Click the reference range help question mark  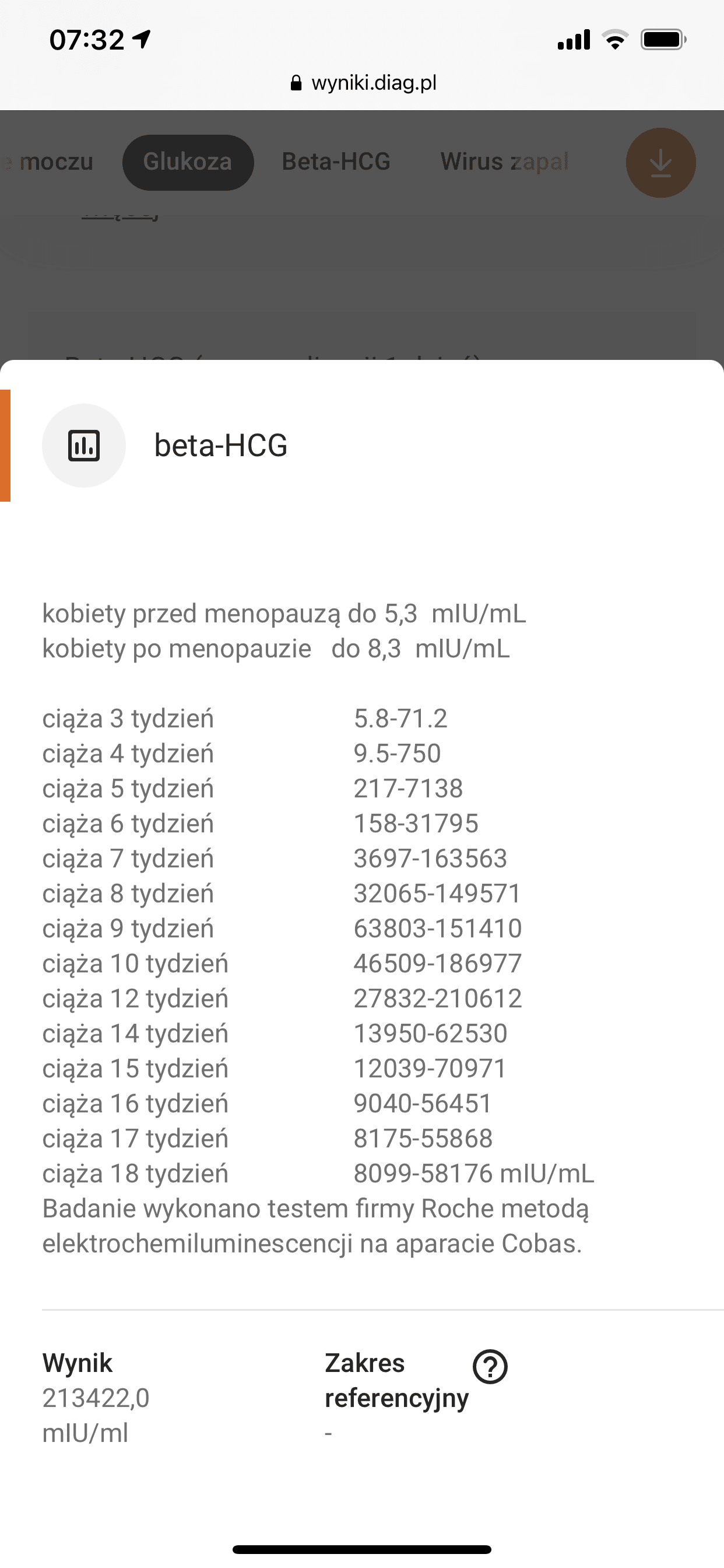point(490,1367)
